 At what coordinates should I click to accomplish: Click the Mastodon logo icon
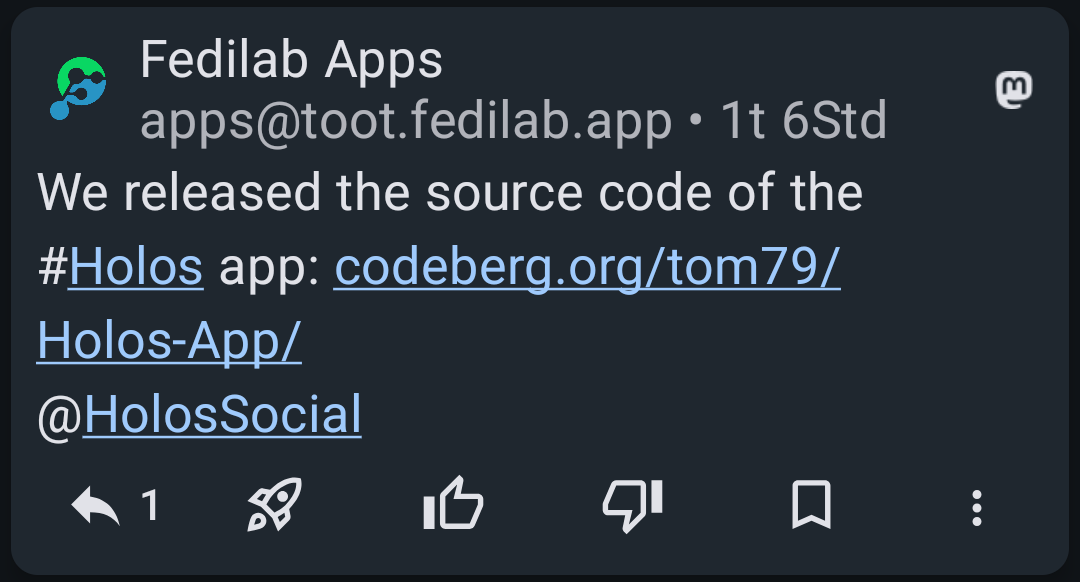(x=1014, y=90)
